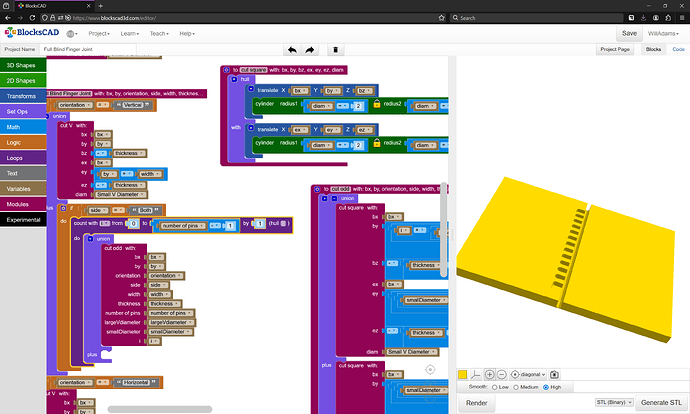Bookmark this page with the star icon
690x414 pixels.
coord(441,18)
